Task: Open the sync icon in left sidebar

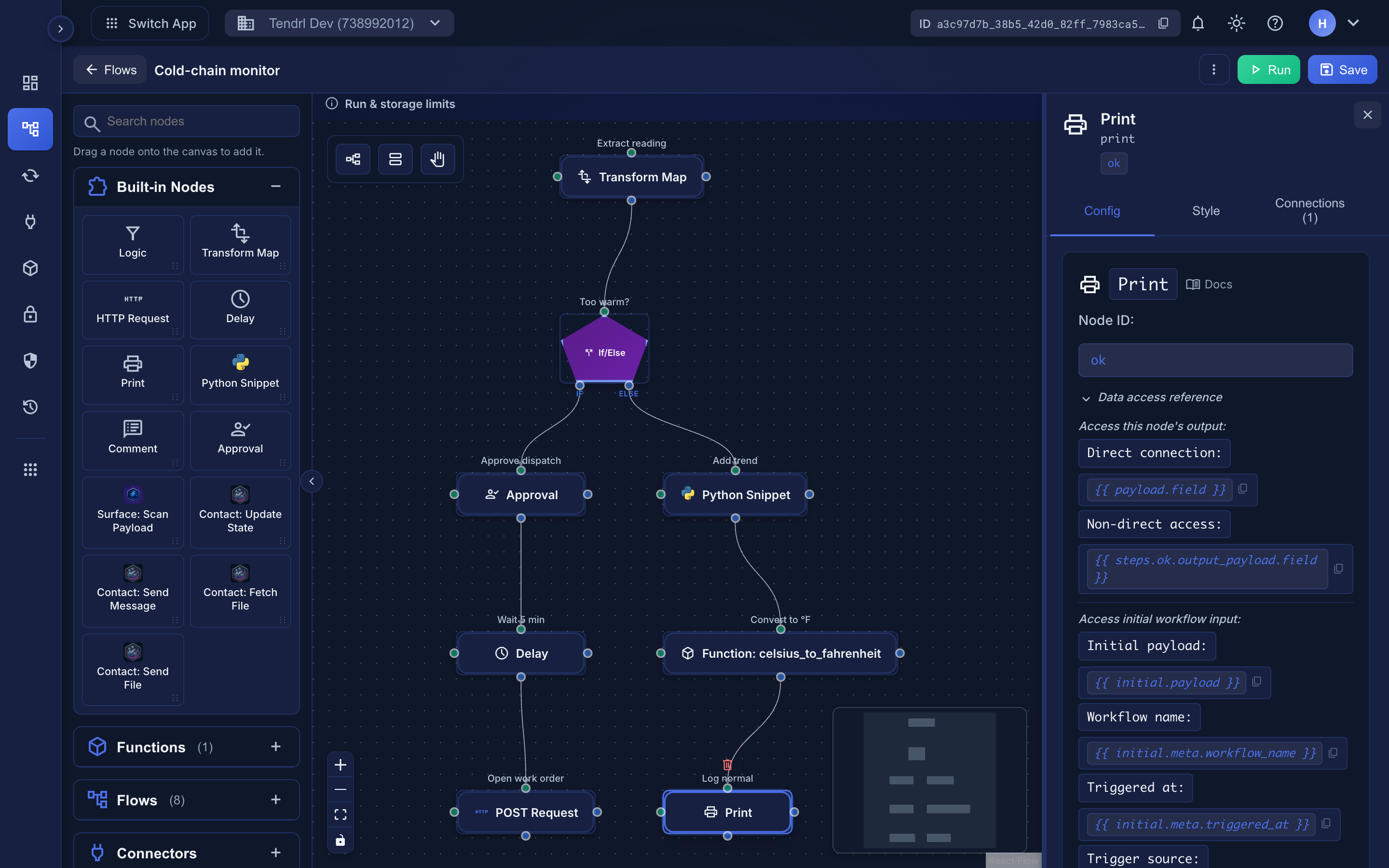Action: click(x=30, y=175)
